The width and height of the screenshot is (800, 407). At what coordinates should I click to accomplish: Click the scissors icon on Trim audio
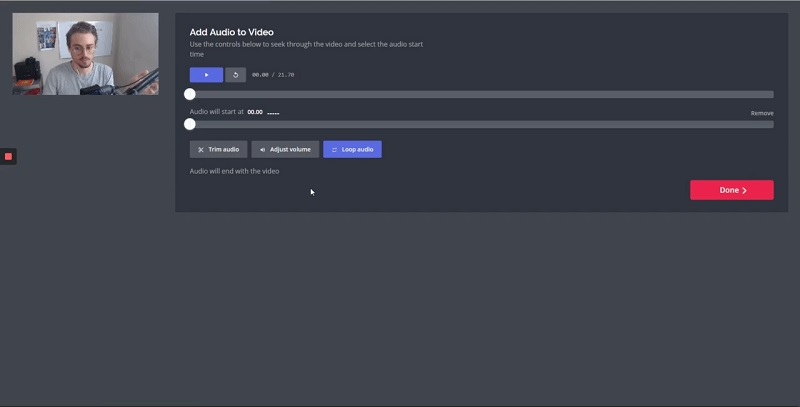point(200,150)
